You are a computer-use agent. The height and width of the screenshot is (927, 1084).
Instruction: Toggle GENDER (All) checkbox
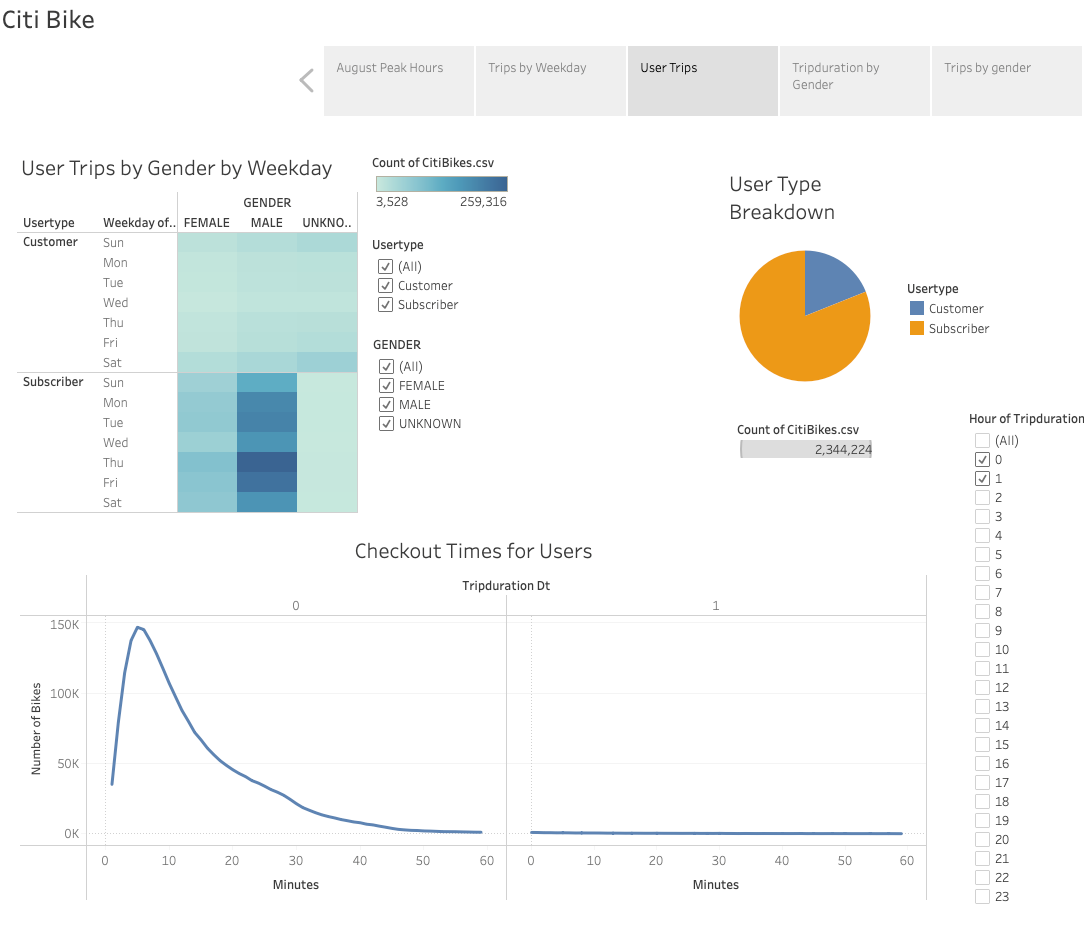click(x=386, y=366)
